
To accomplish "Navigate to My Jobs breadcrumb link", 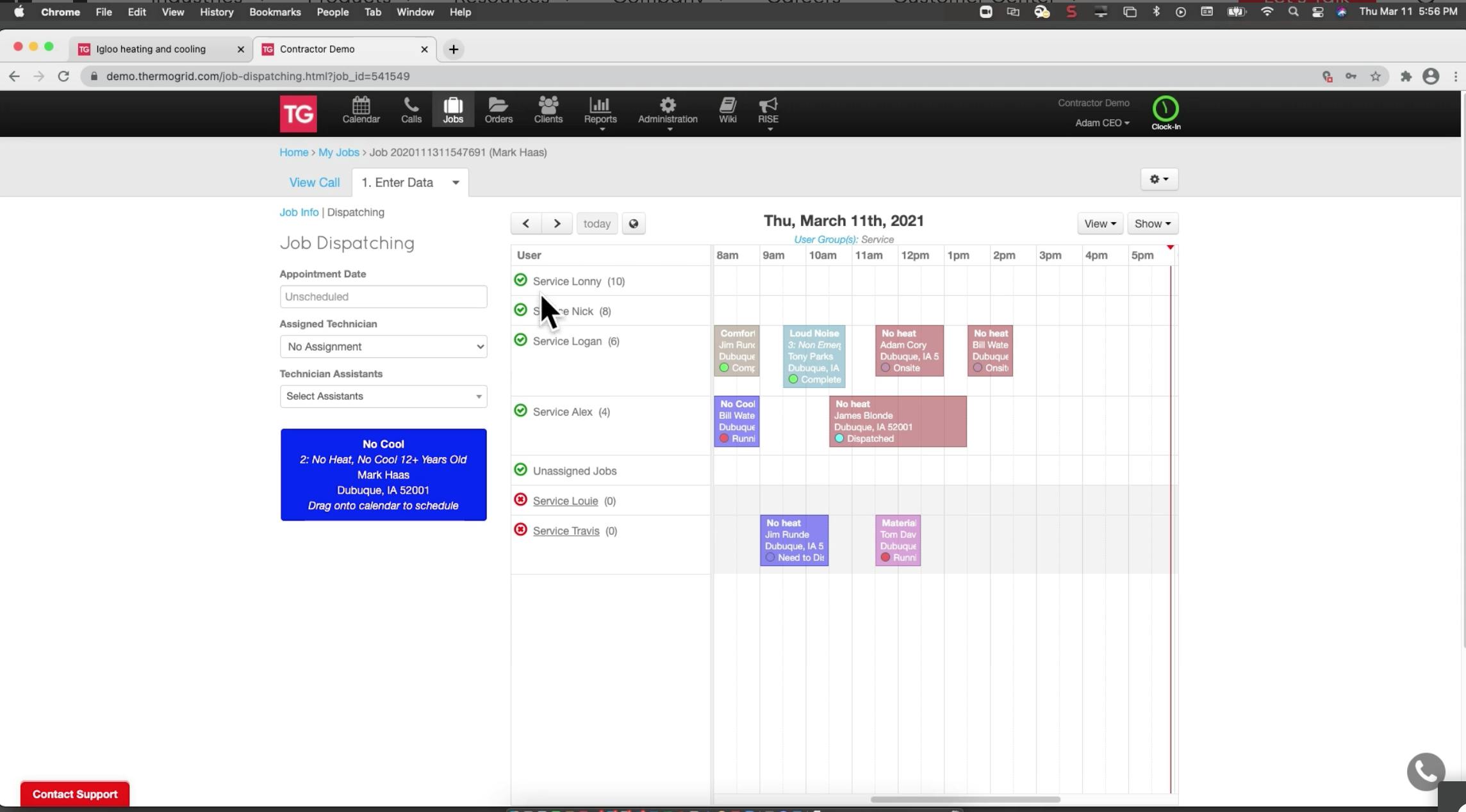I will [338, 152].
